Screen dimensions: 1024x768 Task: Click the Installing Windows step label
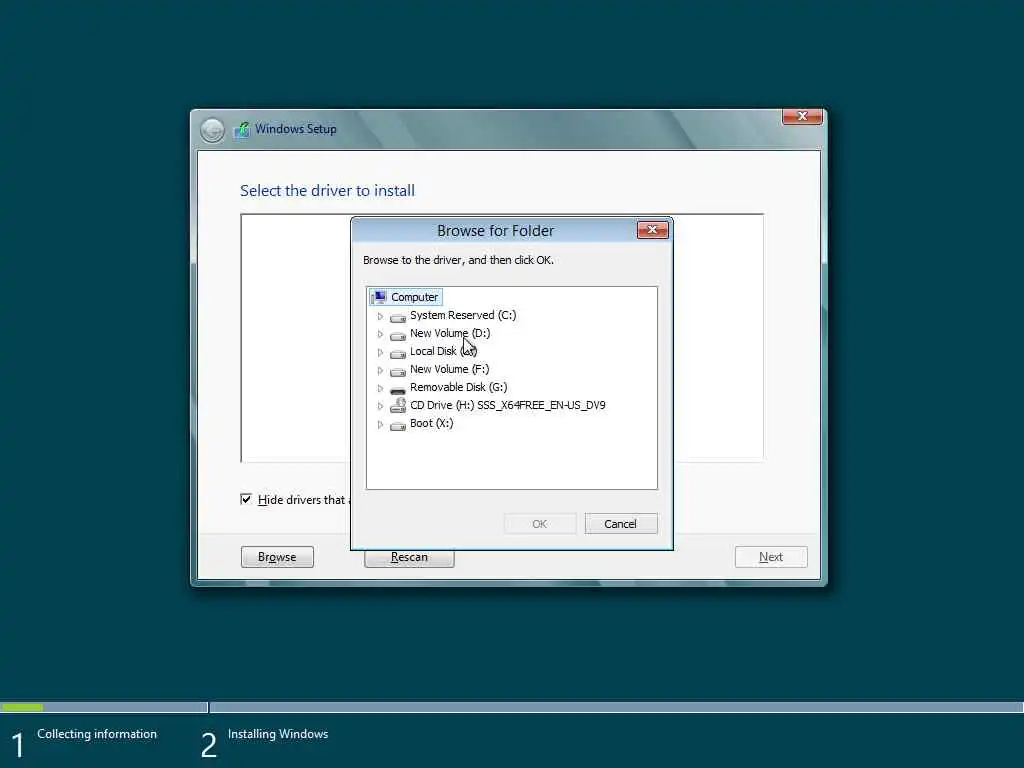coord(278,734)
